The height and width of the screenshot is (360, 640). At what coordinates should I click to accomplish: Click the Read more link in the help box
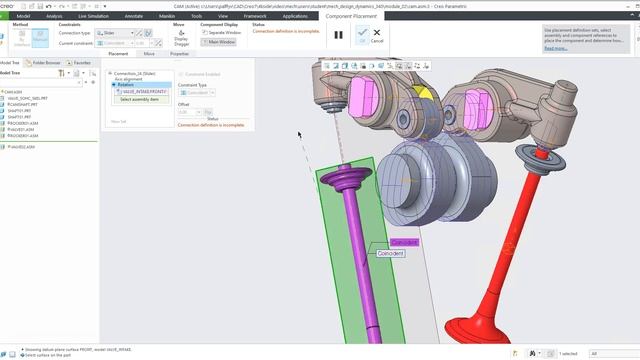click(x=556, y=49)
